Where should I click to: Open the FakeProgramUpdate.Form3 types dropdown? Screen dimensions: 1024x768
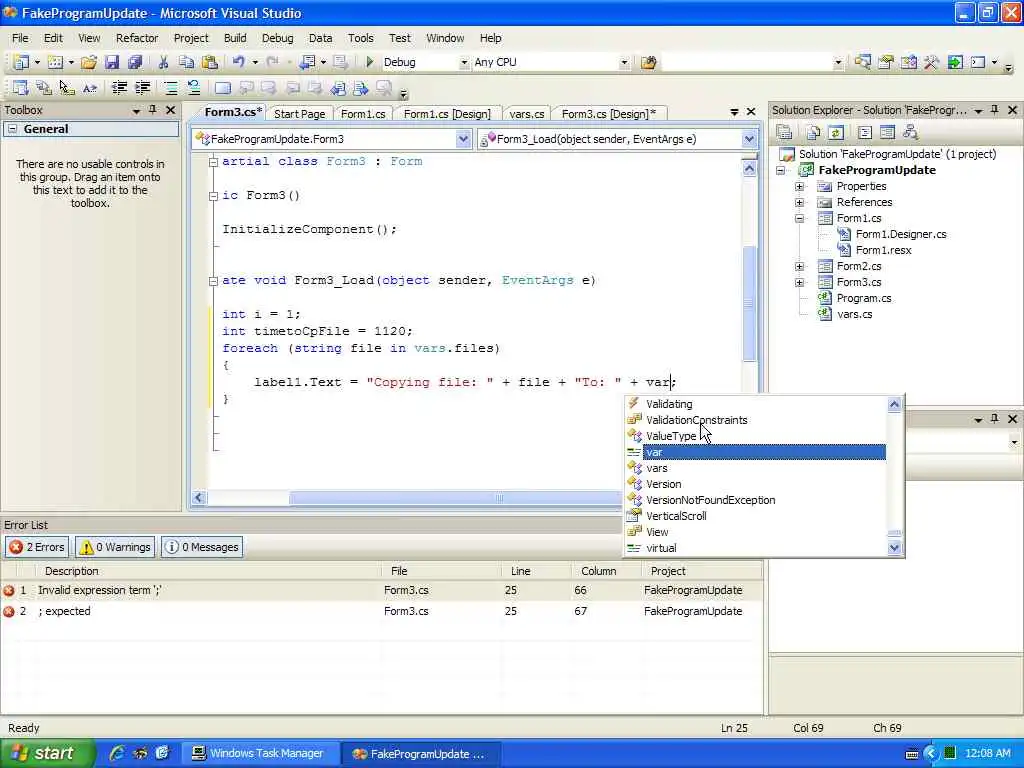click(463, 138)
